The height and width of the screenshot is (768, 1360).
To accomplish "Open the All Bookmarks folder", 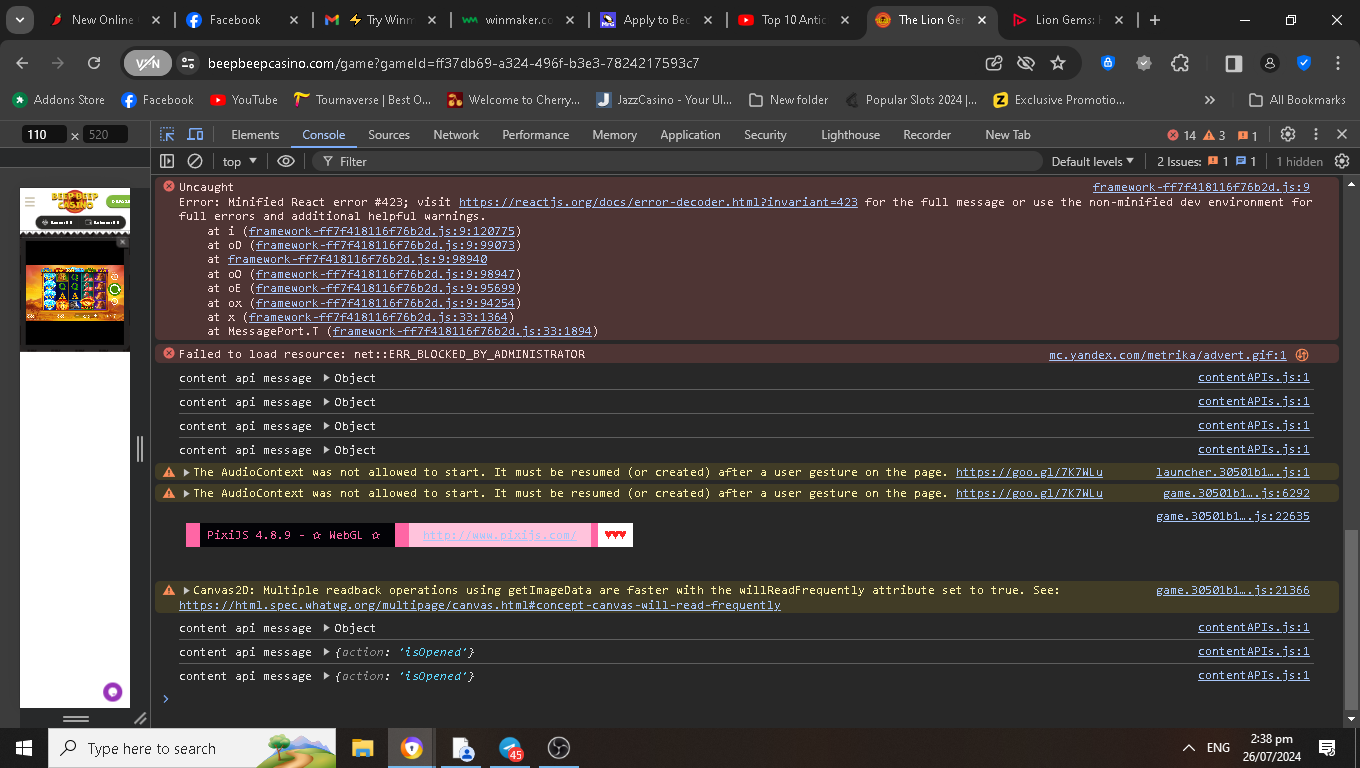I will 1298,100.
